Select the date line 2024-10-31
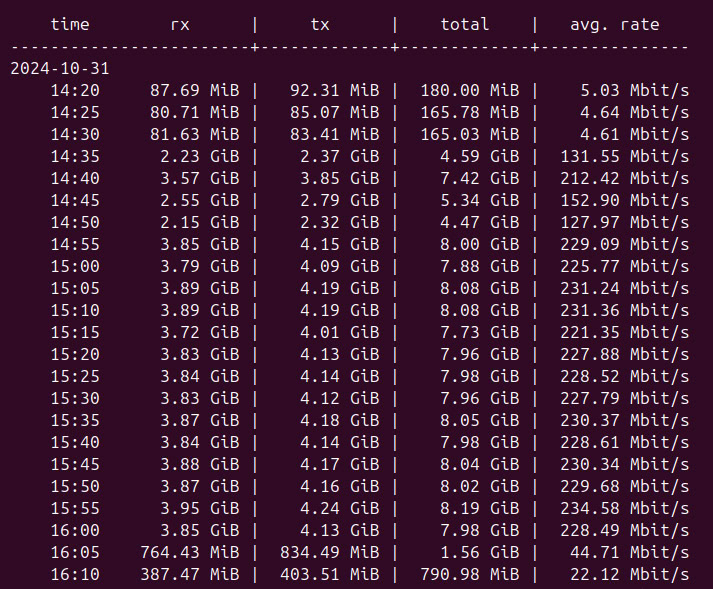The width and height of the screenshot is (713, 589). tap(60, 68)
